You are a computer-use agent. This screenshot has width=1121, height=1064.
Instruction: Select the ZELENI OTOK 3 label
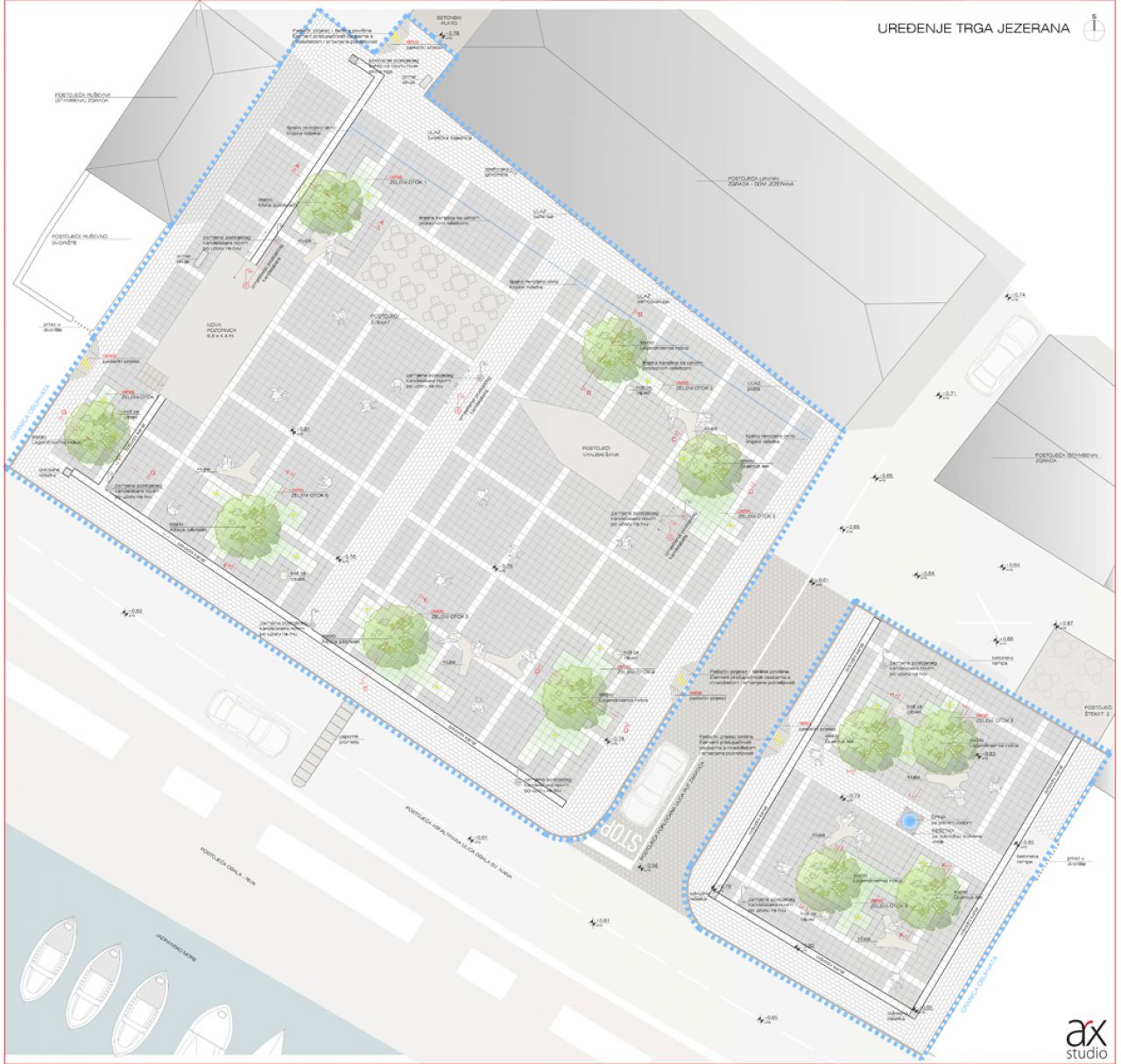[x=757, y=516]
